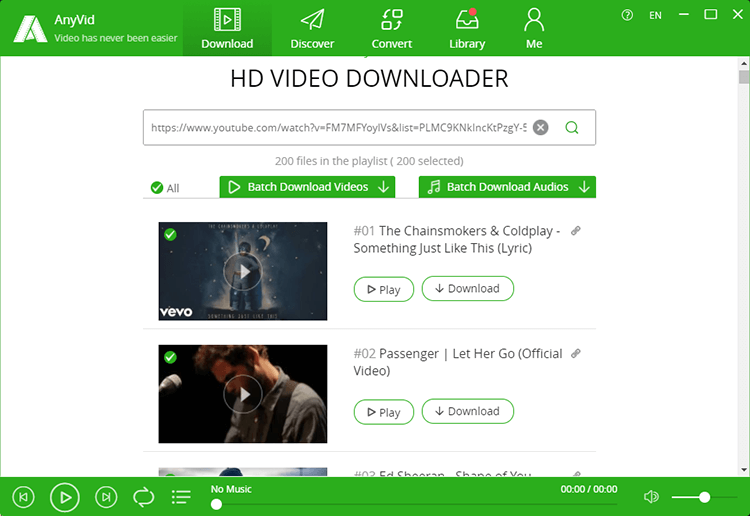750x516 pixels.
Task: Click Play for Let Her Go
Action: 384,412
